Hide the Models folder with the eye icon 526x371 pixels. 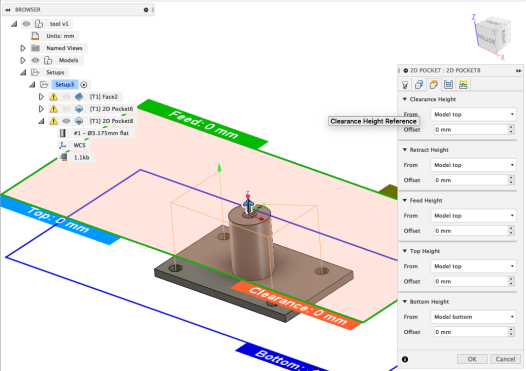click(35, 60)
